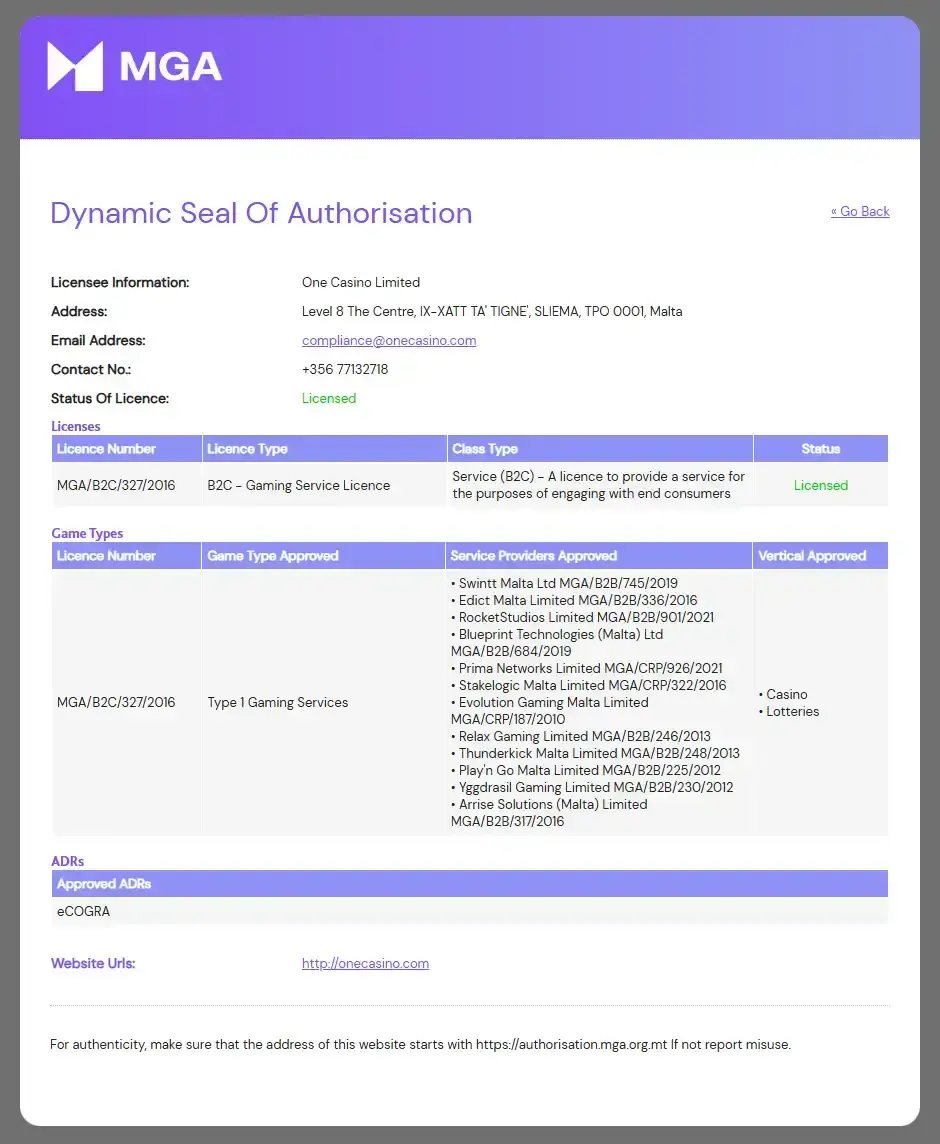Click the Website Urls: label
The height and width of the screenshot is (1144, 940).
[x=93, y=963]
